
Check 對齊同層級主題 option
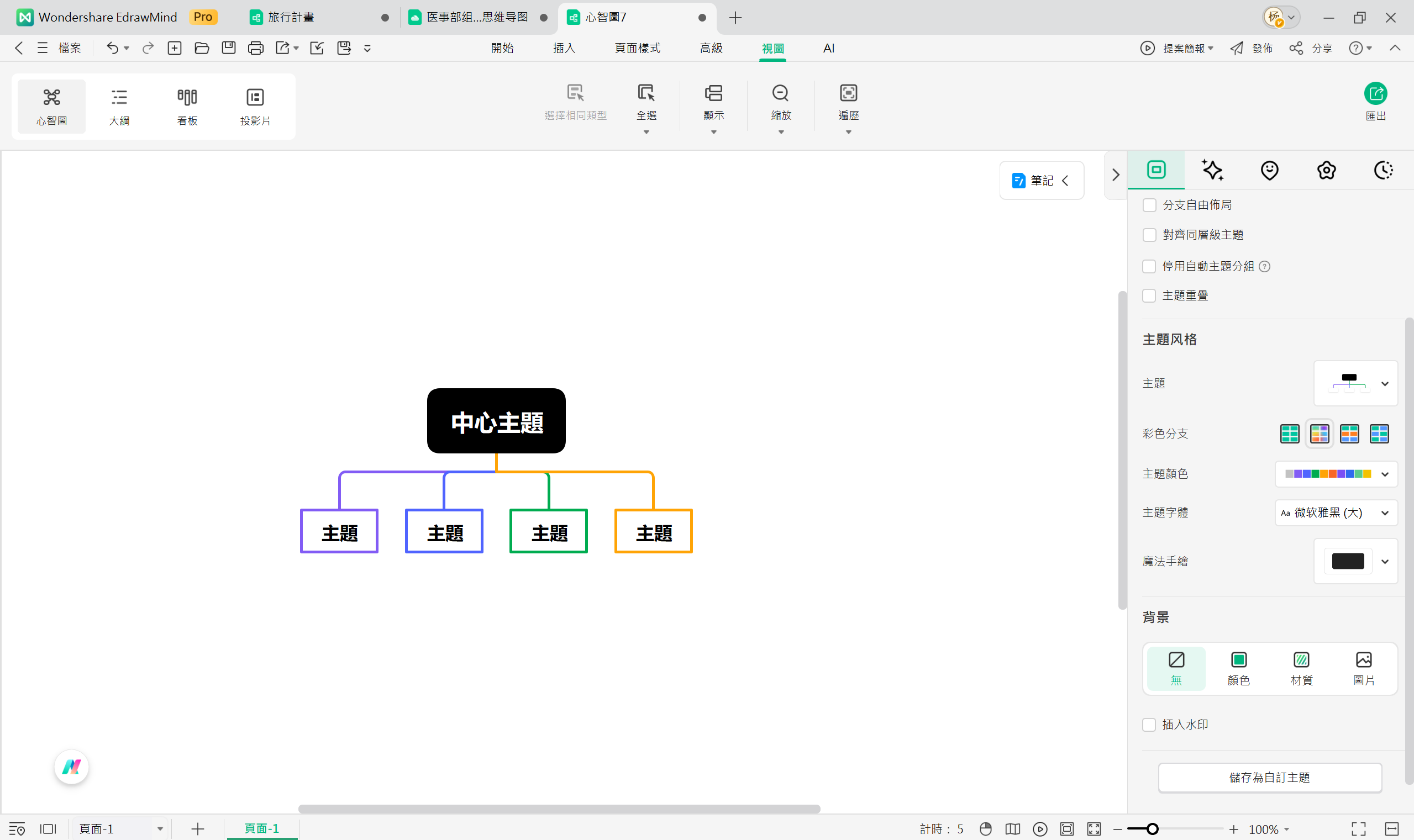pyautogui.click(x=1149, y=235)
